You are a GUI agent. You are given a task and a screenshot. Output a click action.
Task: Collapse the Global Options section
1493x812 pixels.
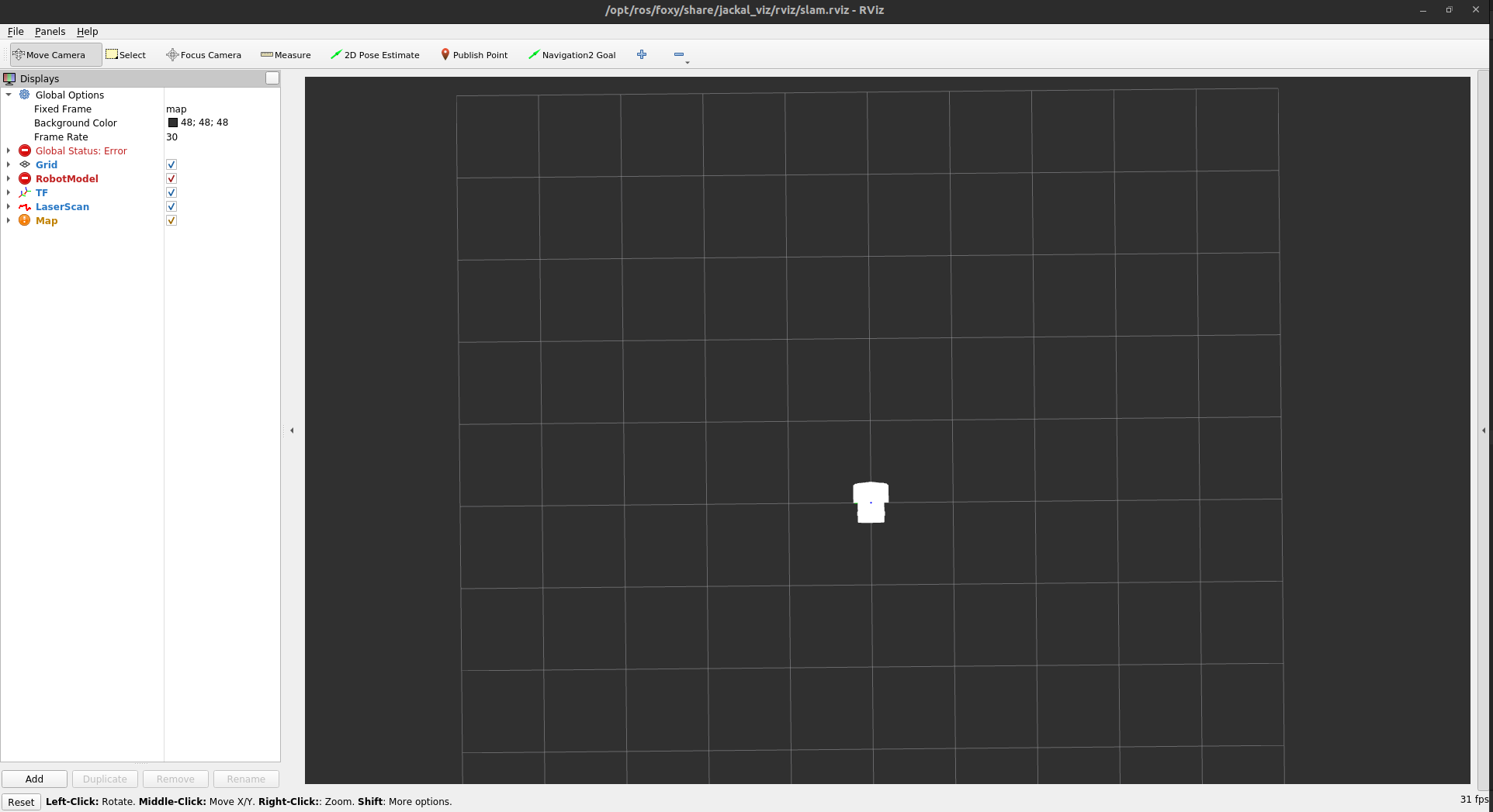tap(9, 95)
